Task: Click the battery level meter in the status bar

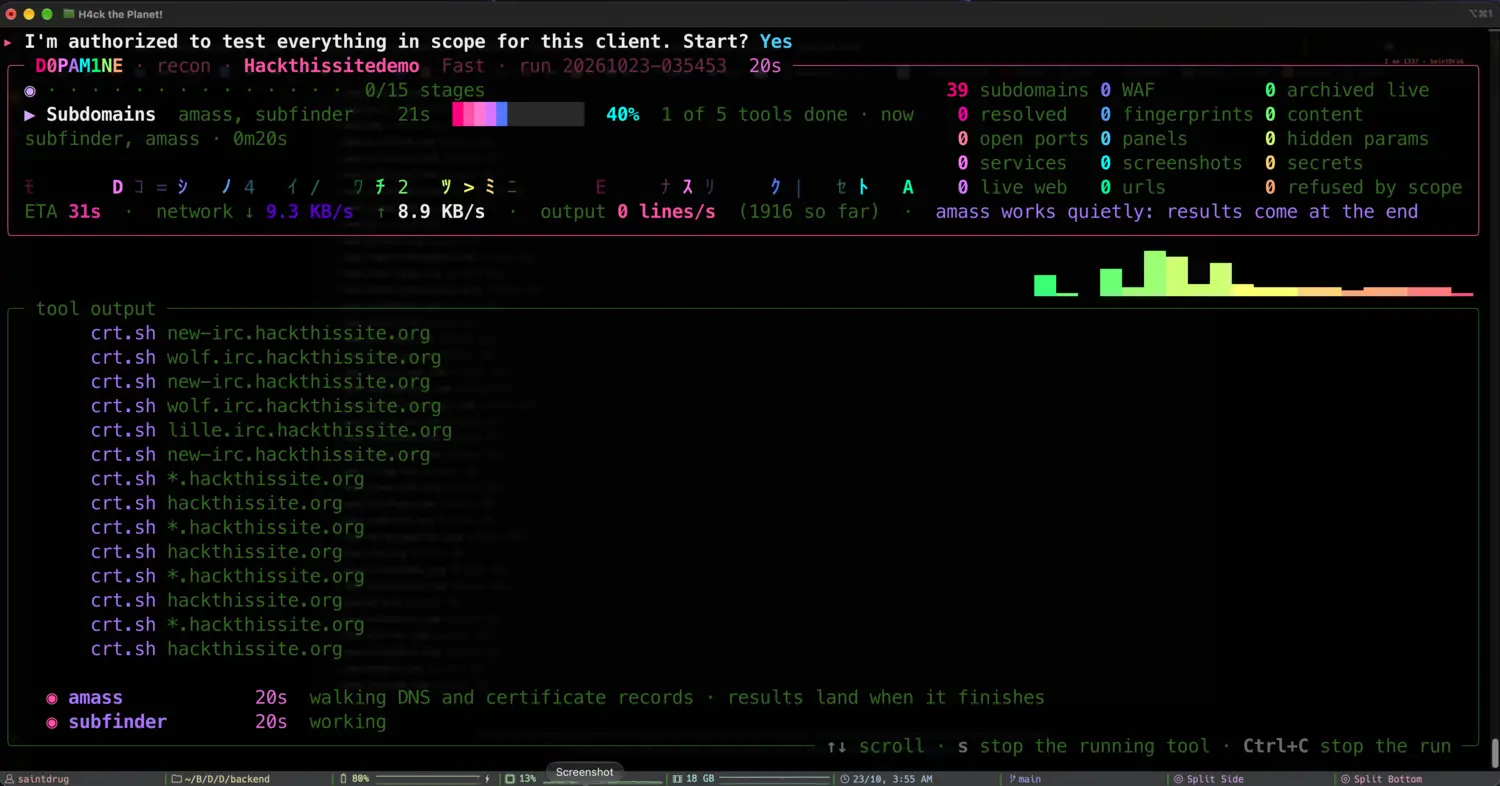Action: (x=426, y=778)
